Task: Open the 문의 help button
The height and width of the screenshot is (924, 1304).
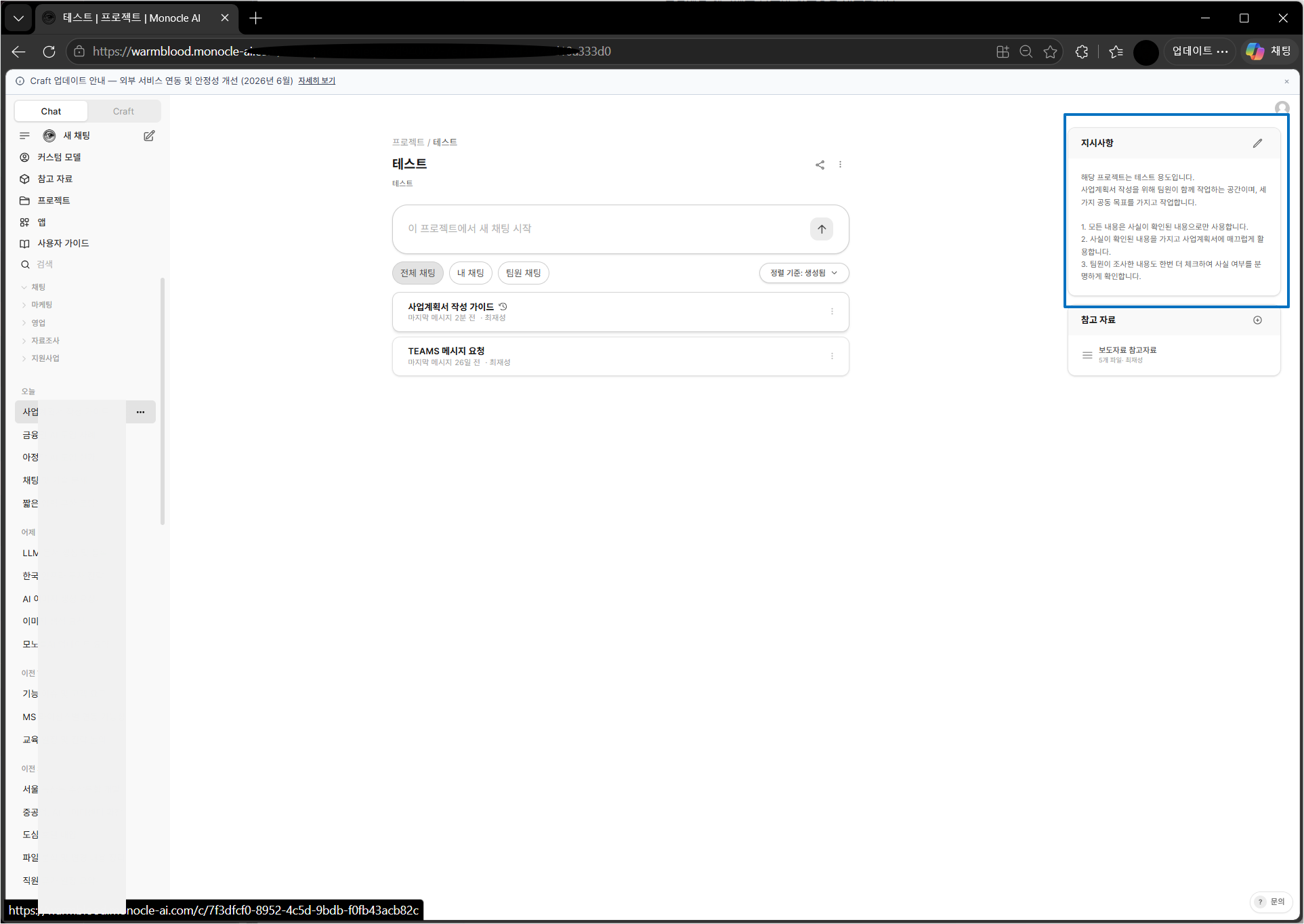Action: point(1271,902)
